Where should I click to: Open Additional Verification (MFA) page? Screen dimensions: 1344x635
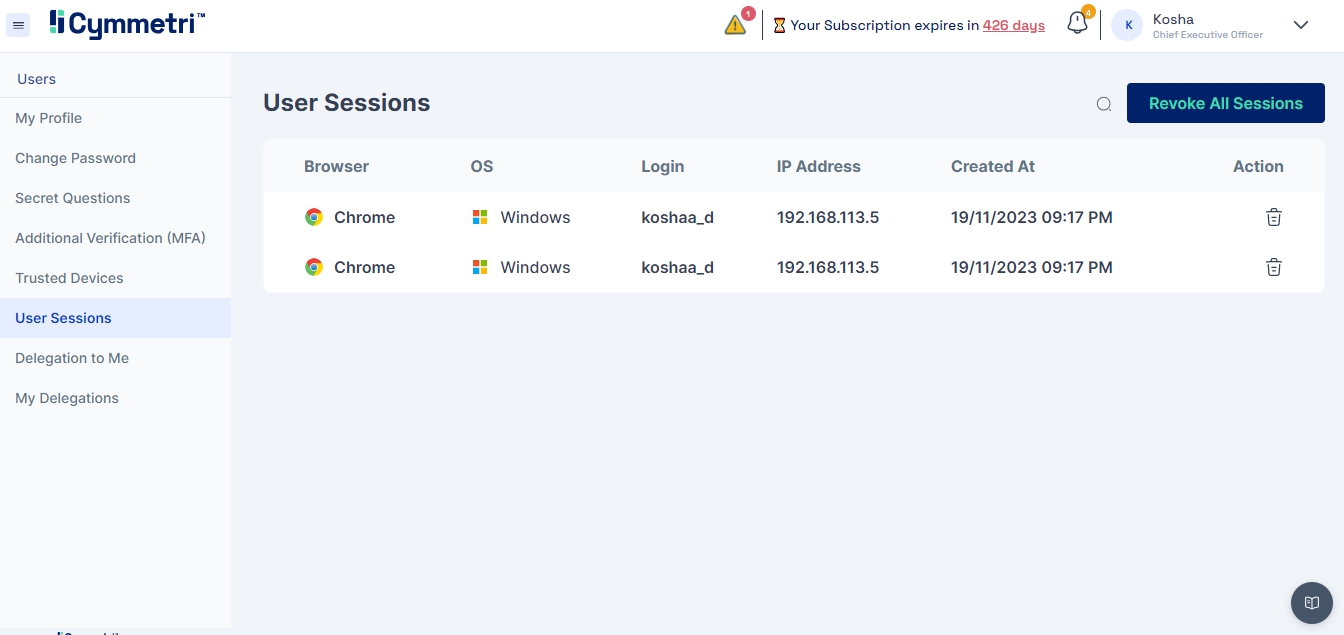[110, 238]
